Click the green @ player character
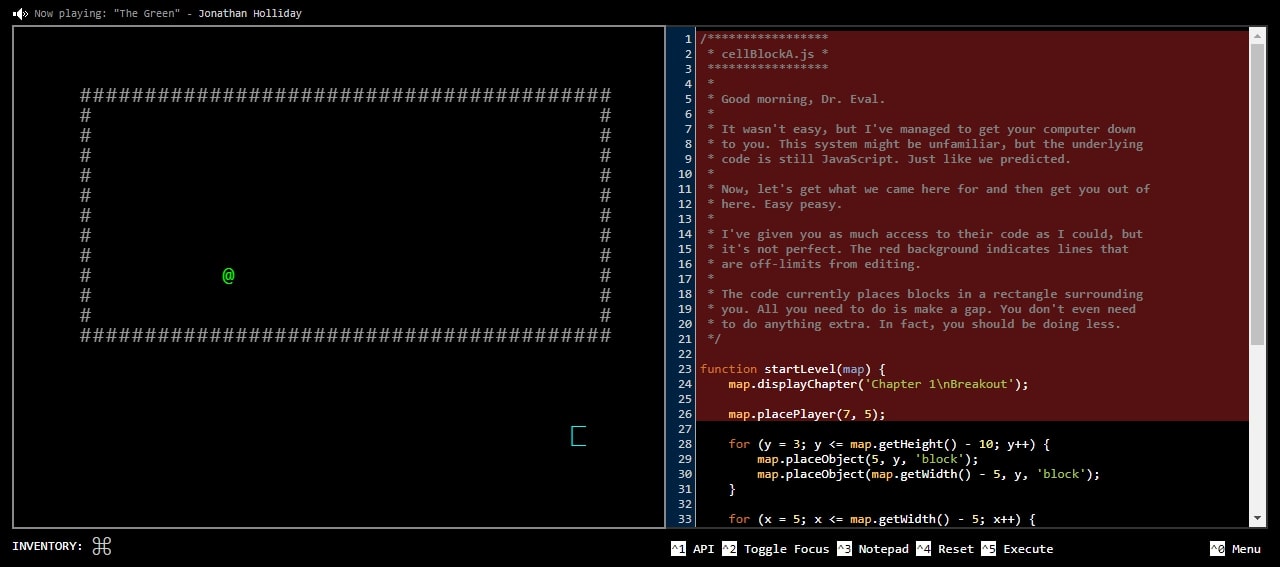Viewport: 1280px width, 567px height. tap(228, 275)
